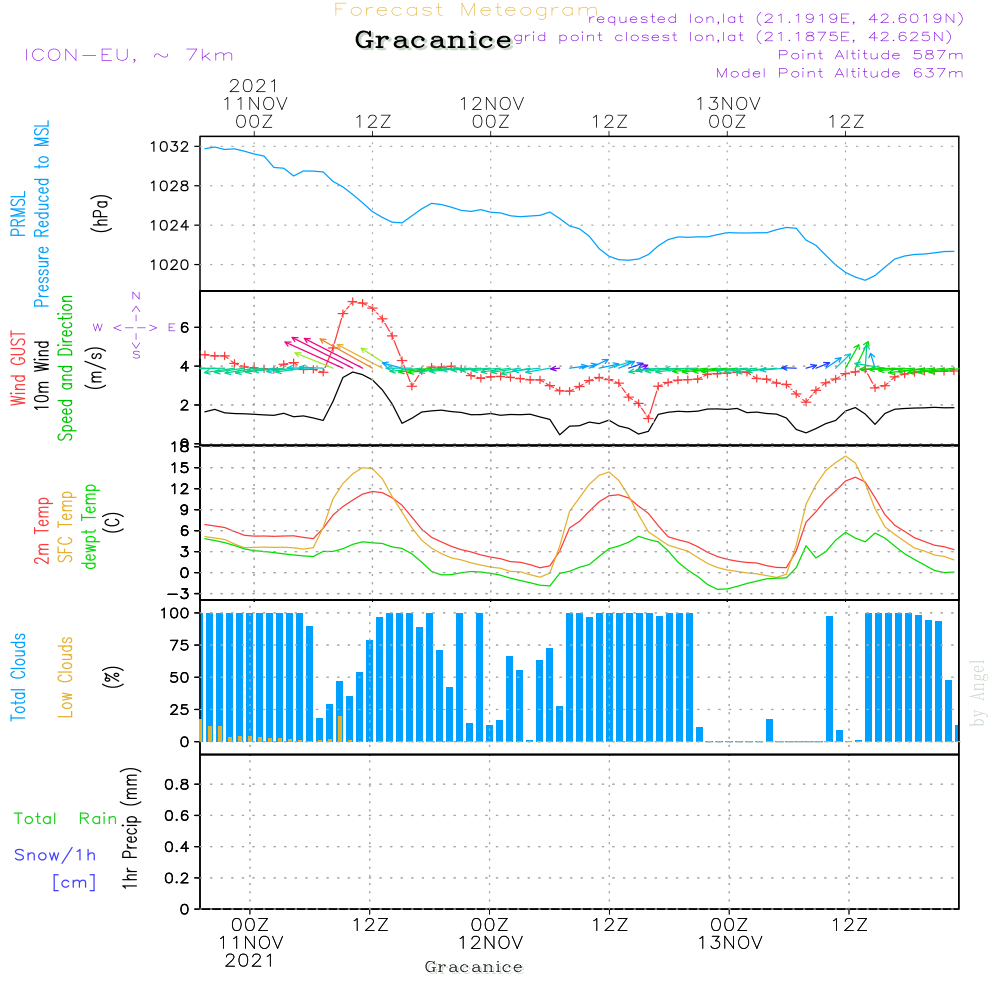Viewport: 1000px width, 1000px height.
Task: Click the top '12NOV 00Z' time label
Action: pyautogui.click(x=492, y=112)
